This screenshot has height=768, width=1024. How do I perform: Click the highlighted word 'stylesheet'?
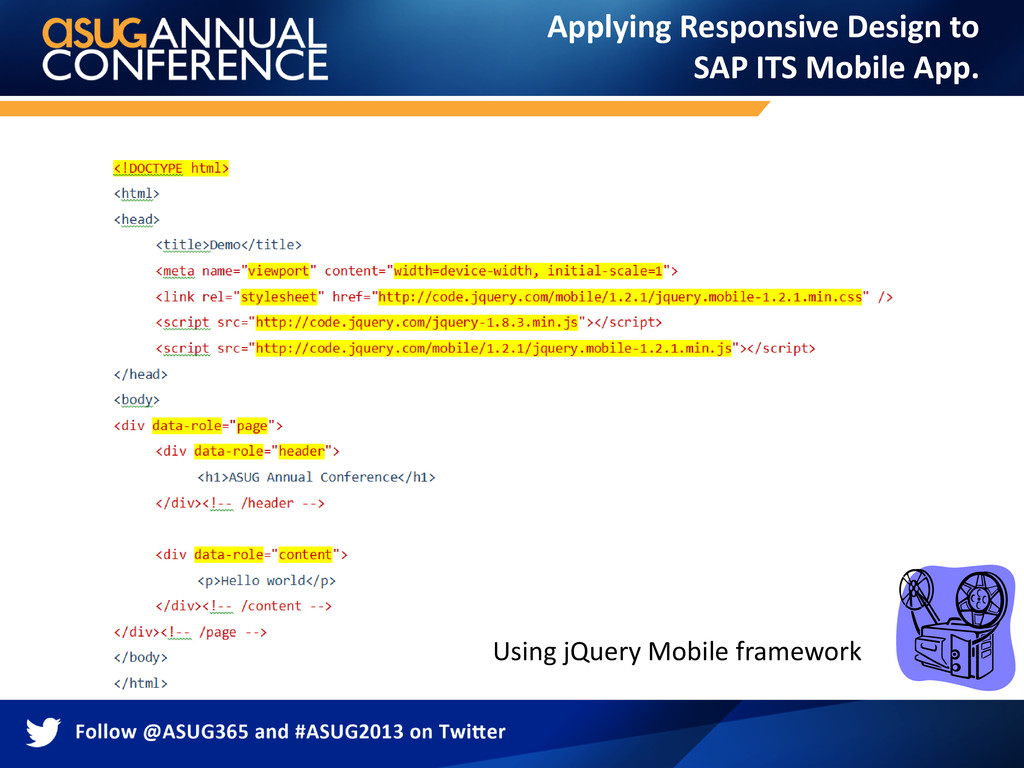pos(279,297)
